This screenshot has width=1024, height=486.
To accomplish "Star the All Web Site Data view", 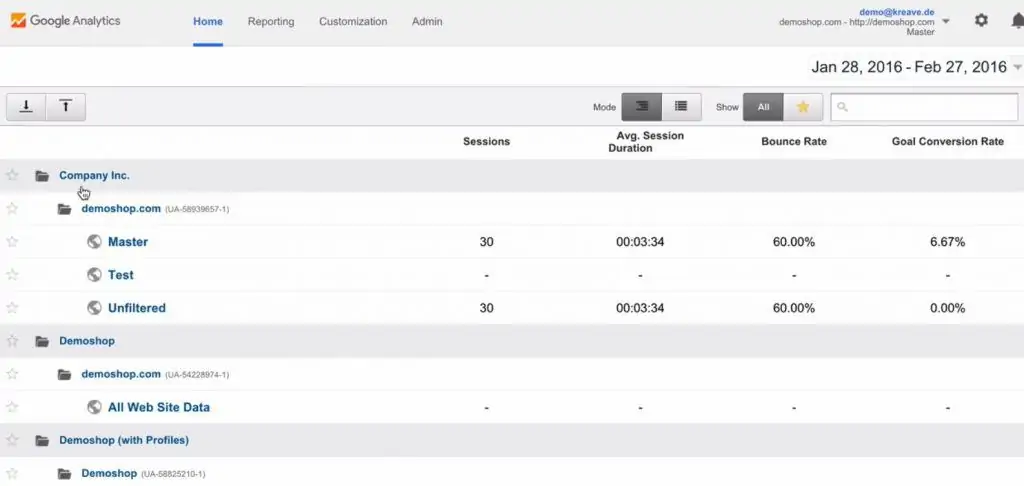I will 12,407.
